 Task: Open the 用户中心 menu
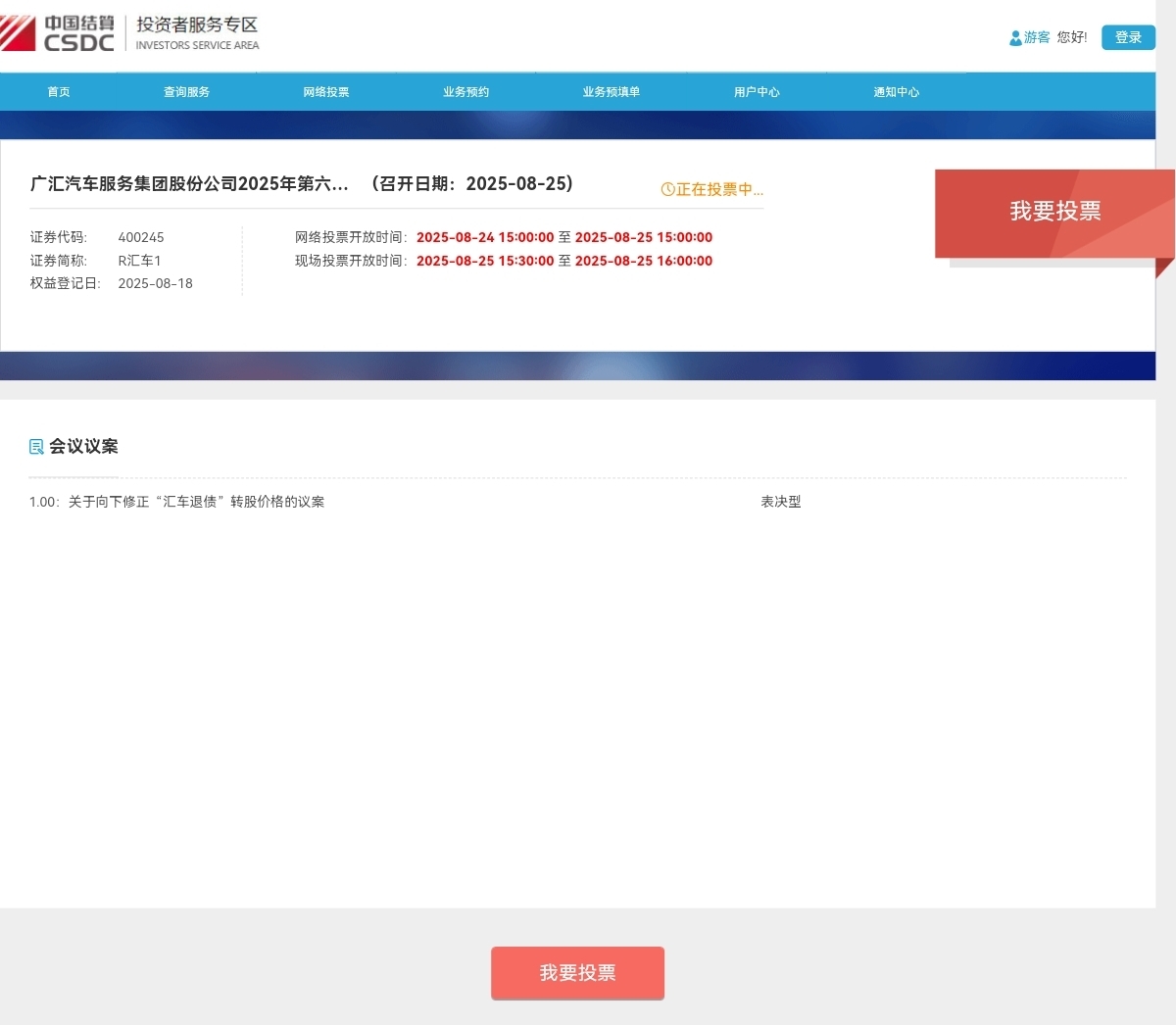pos(757,92)
